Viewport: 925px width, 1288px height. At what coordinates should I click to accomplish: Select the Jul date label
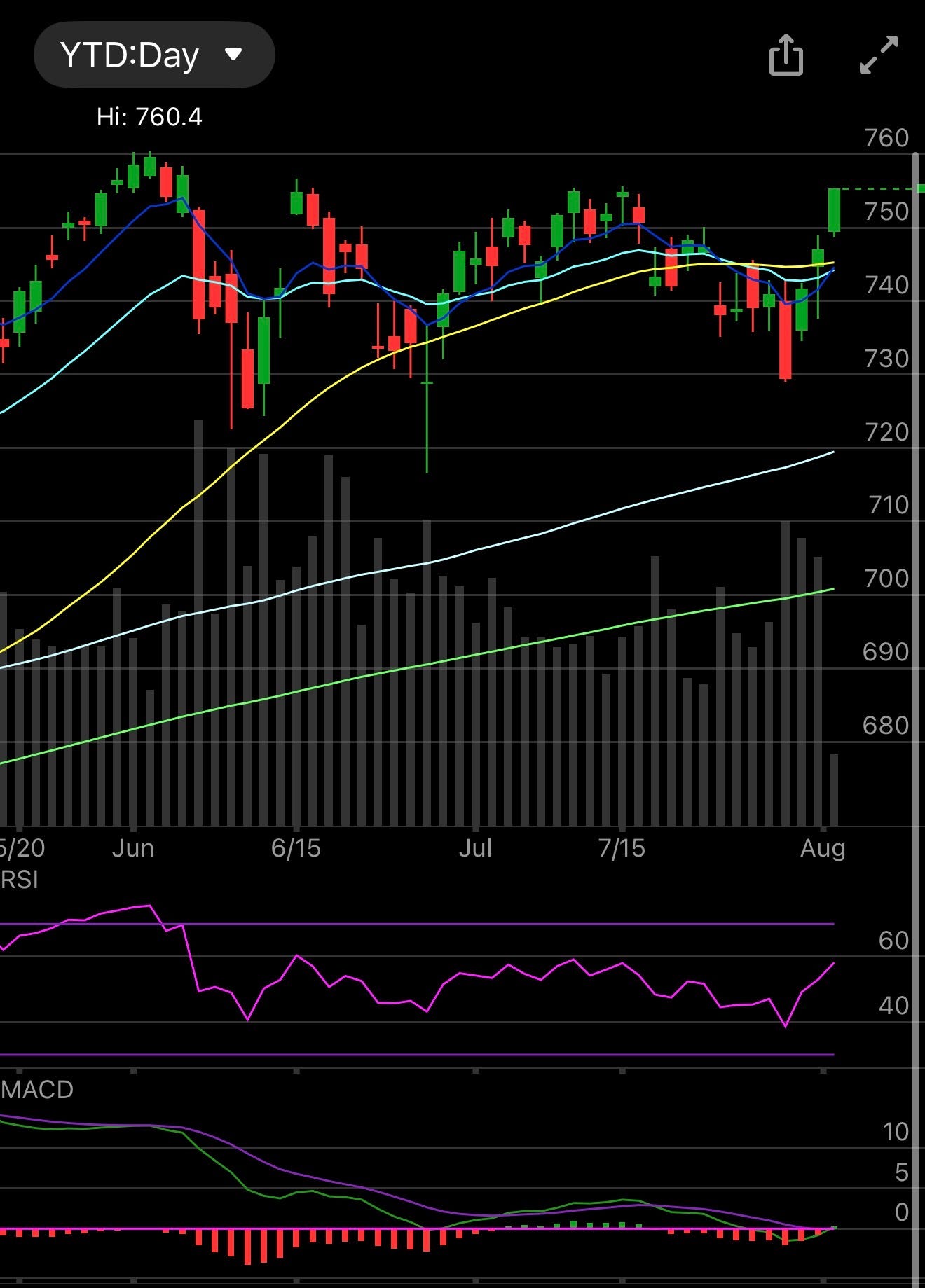475,848
